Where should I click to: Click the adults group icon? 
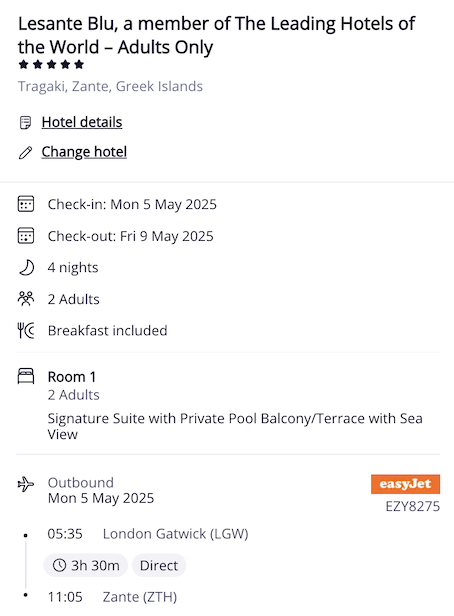[26, 299]
